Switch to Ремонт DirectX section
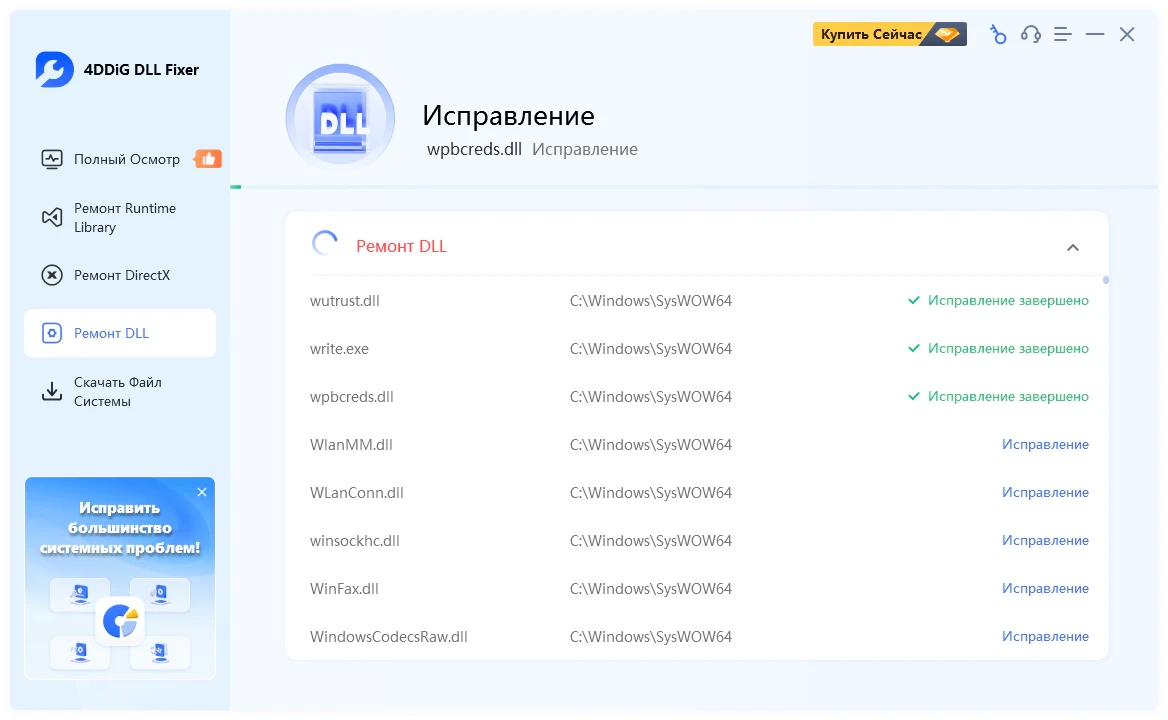This screenshot has height=720, width=1168. point(120,275)
